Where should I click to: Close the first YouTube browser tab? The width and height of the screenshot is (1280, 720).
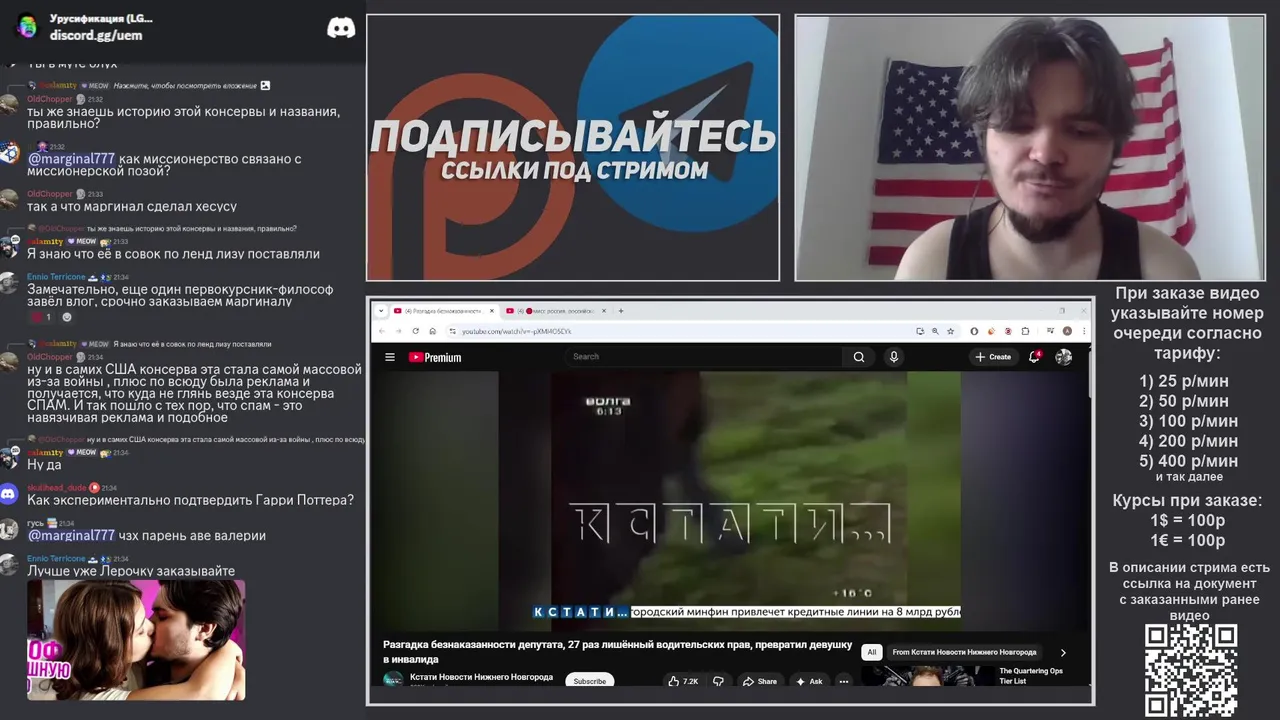(x=492, y=311)
